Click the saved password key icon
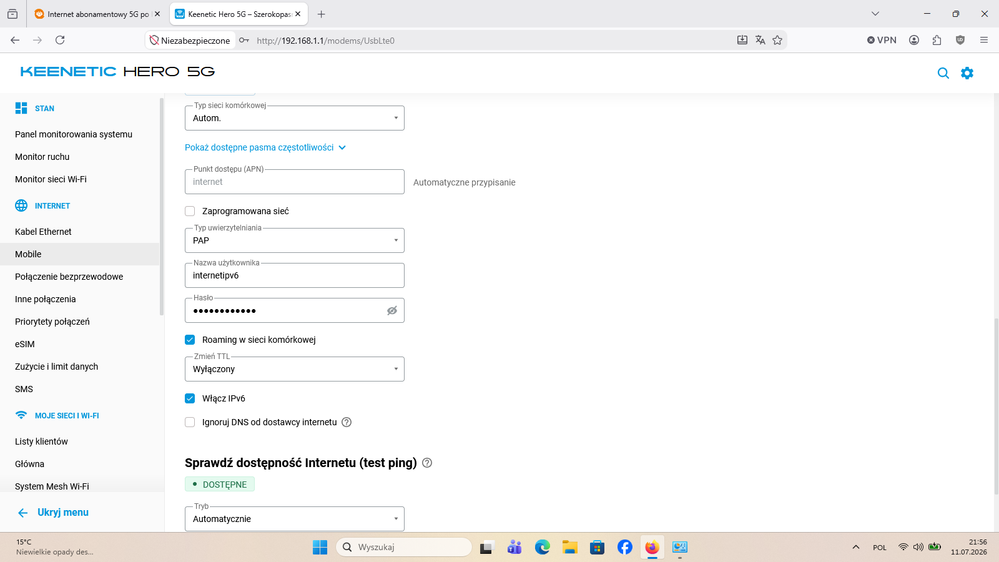 click(x=244, y=40)
